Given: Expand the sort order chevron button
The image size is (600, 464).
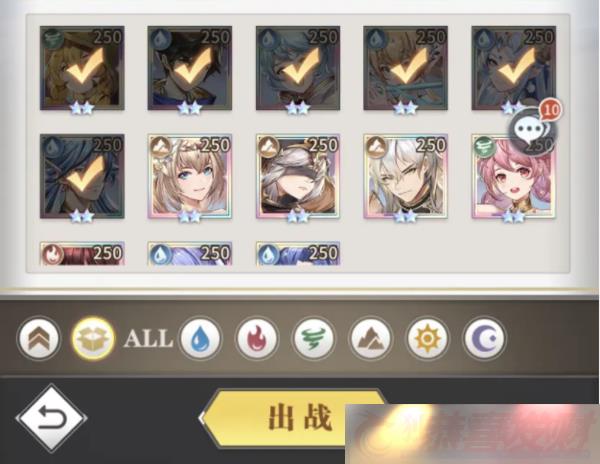Looking at the screenshot, I should 39,339.
